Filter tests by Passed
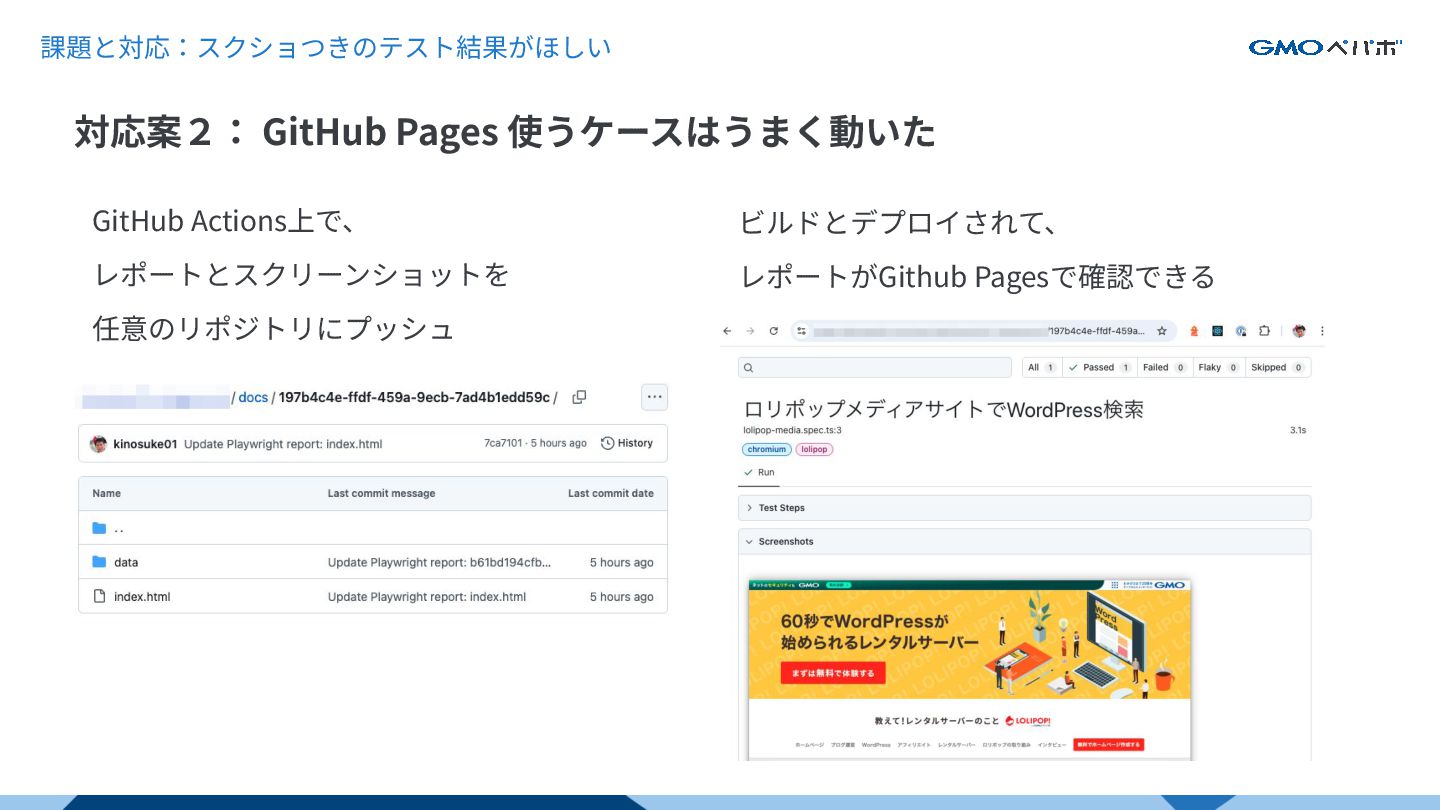 [x=1099, y=368]
